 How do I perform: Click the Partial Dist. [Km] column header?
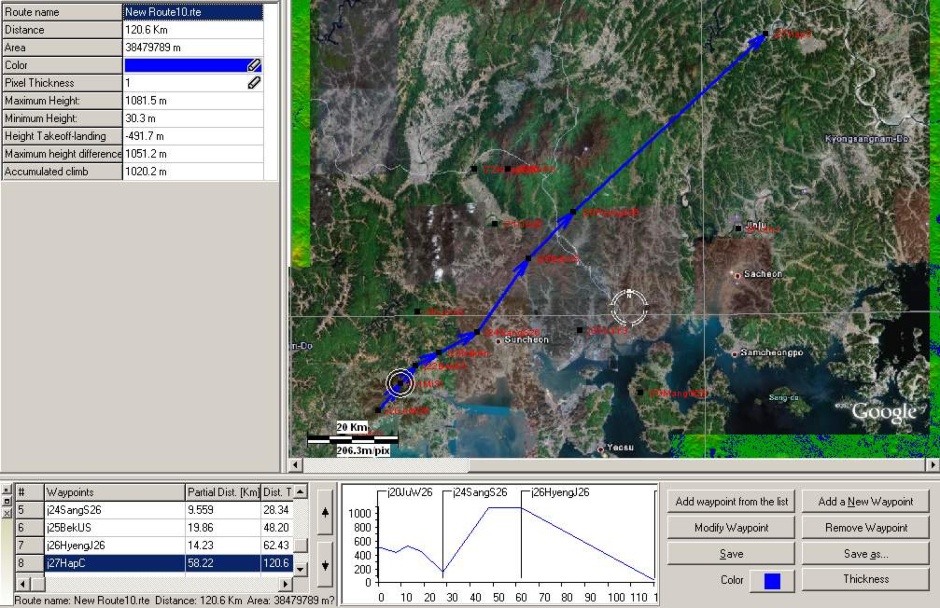[223, 492]
